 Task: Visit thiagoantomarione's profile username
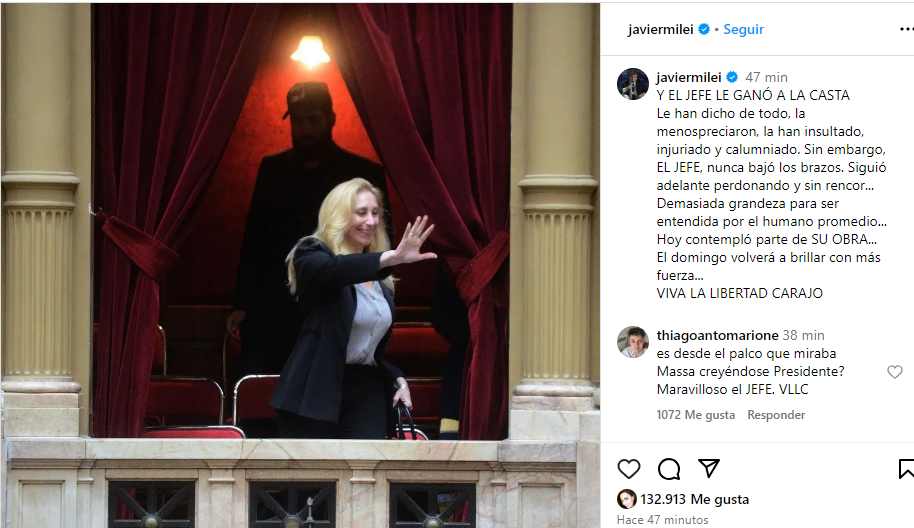pos(718,335)
